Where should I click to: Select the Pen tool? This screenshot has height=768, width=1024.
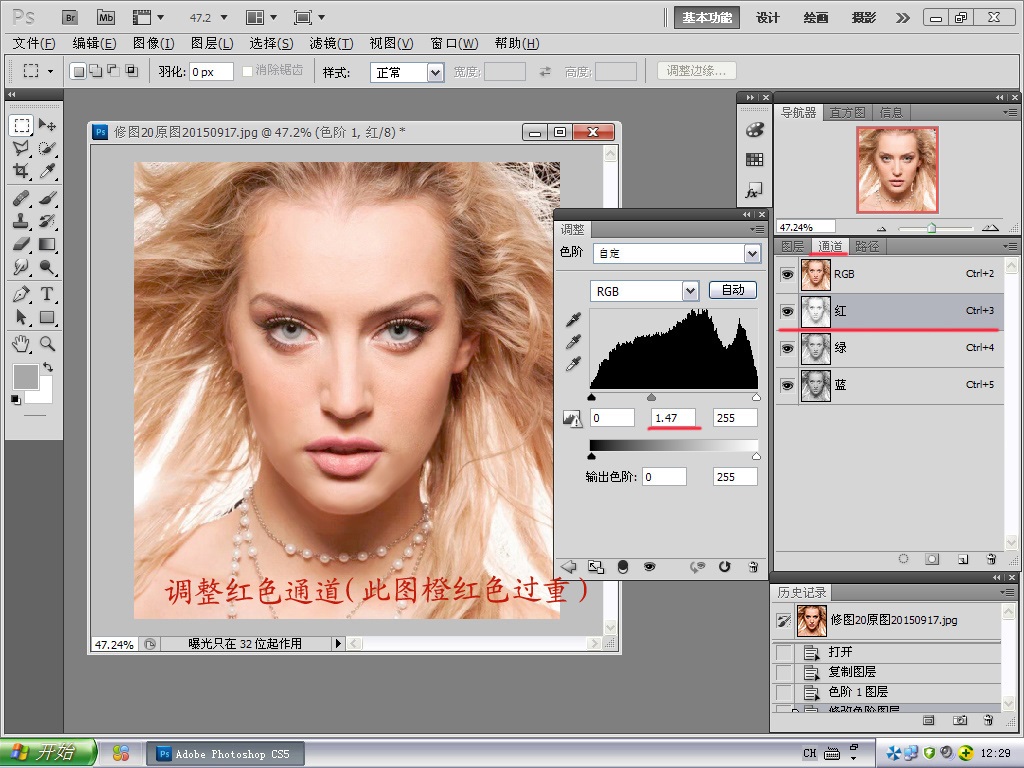(x=21, y=294)
